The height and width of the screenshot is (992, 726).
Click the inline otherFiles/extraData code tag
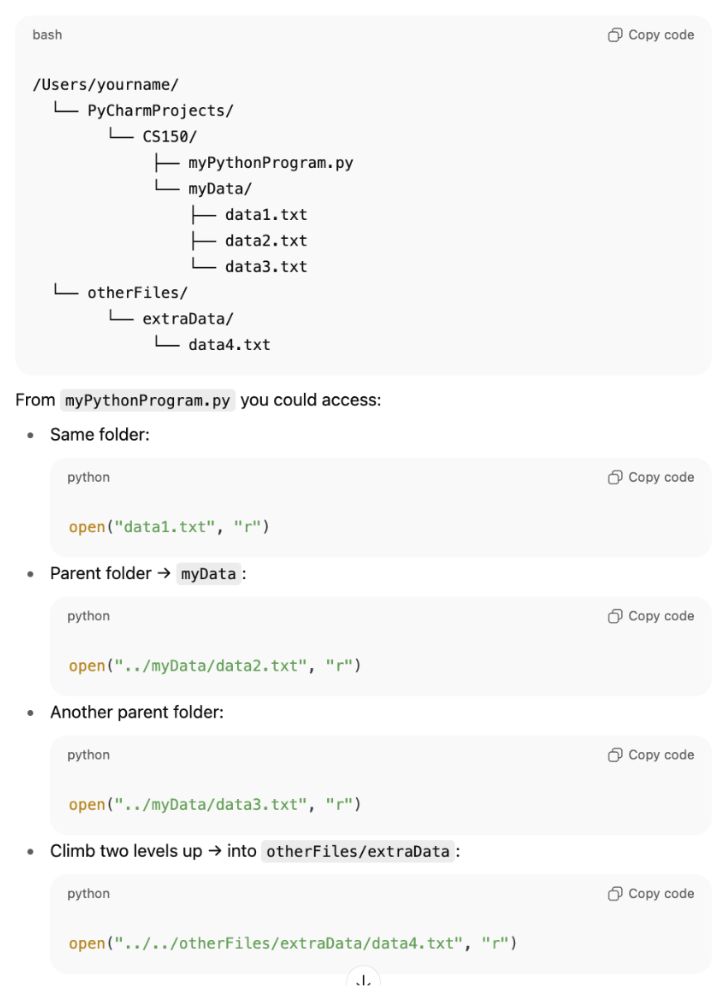(357, 852)
